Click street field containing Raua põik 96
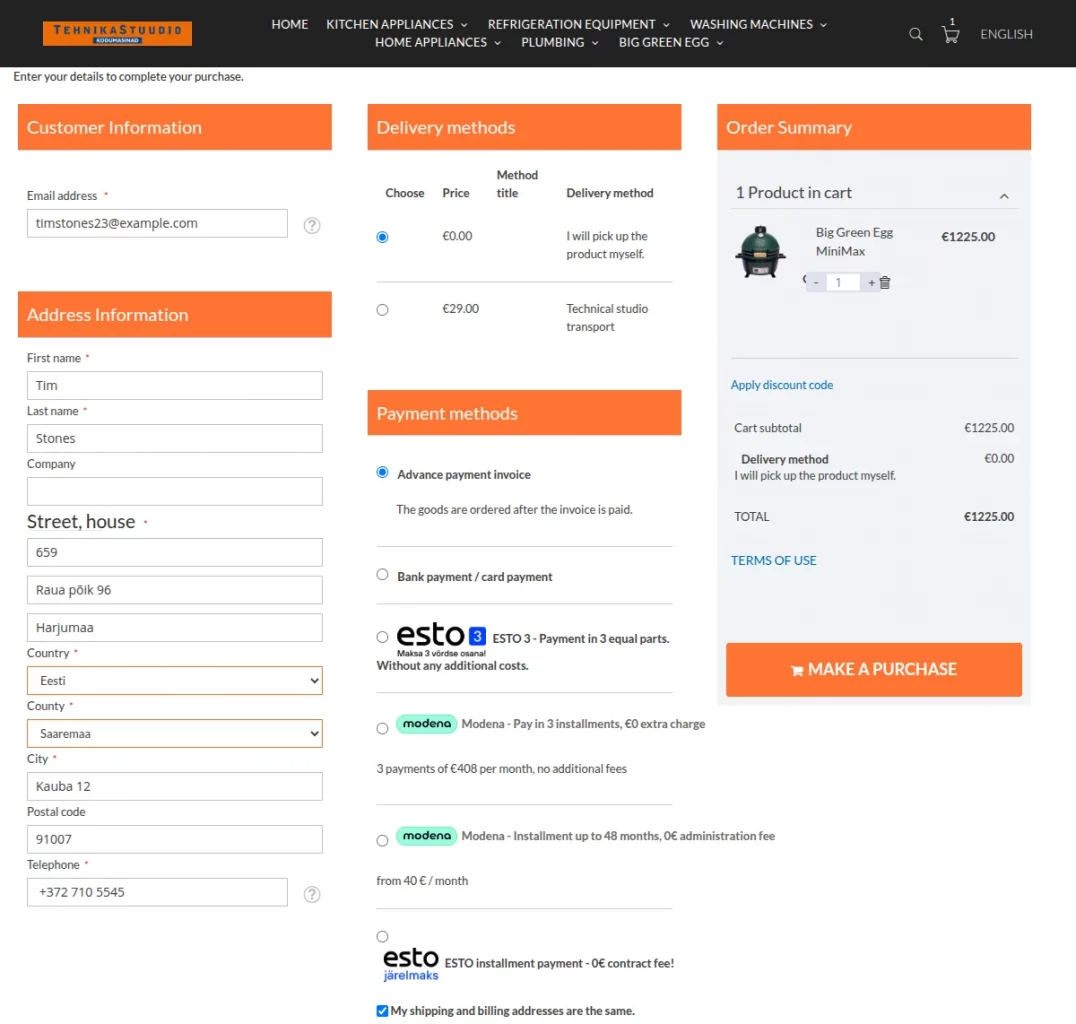Image resolution: width=1076 pixels, height=1024 pixels. (174, 590)
